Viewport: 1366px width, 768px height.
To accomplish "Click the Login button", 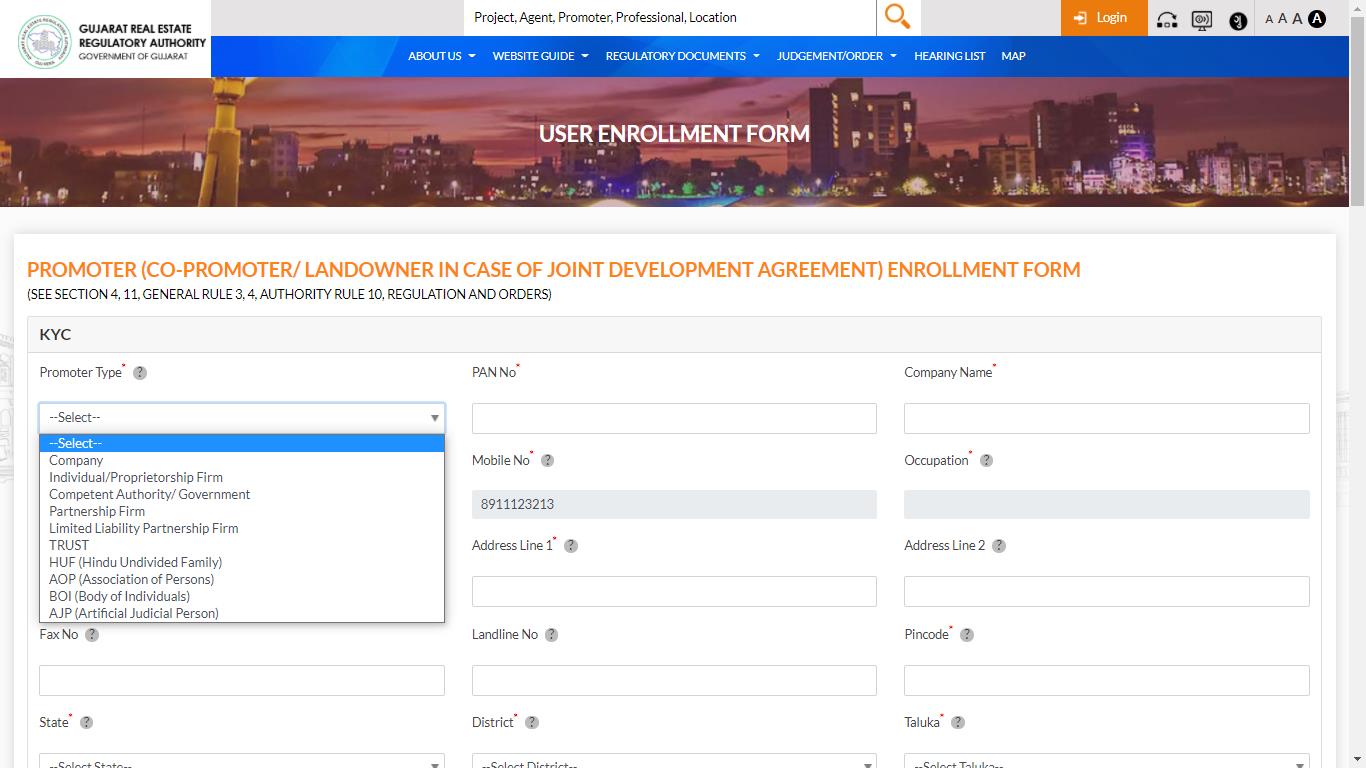I will tap(1103, 18).
